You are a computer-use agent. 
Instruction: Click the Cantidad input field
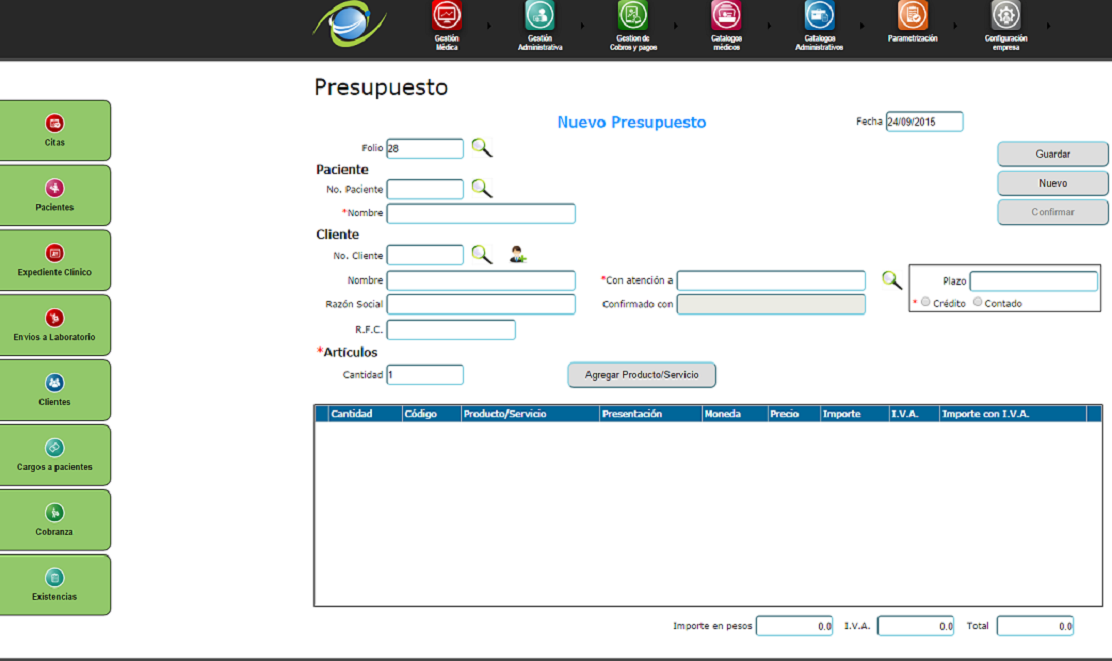click(x=425, y=375)
